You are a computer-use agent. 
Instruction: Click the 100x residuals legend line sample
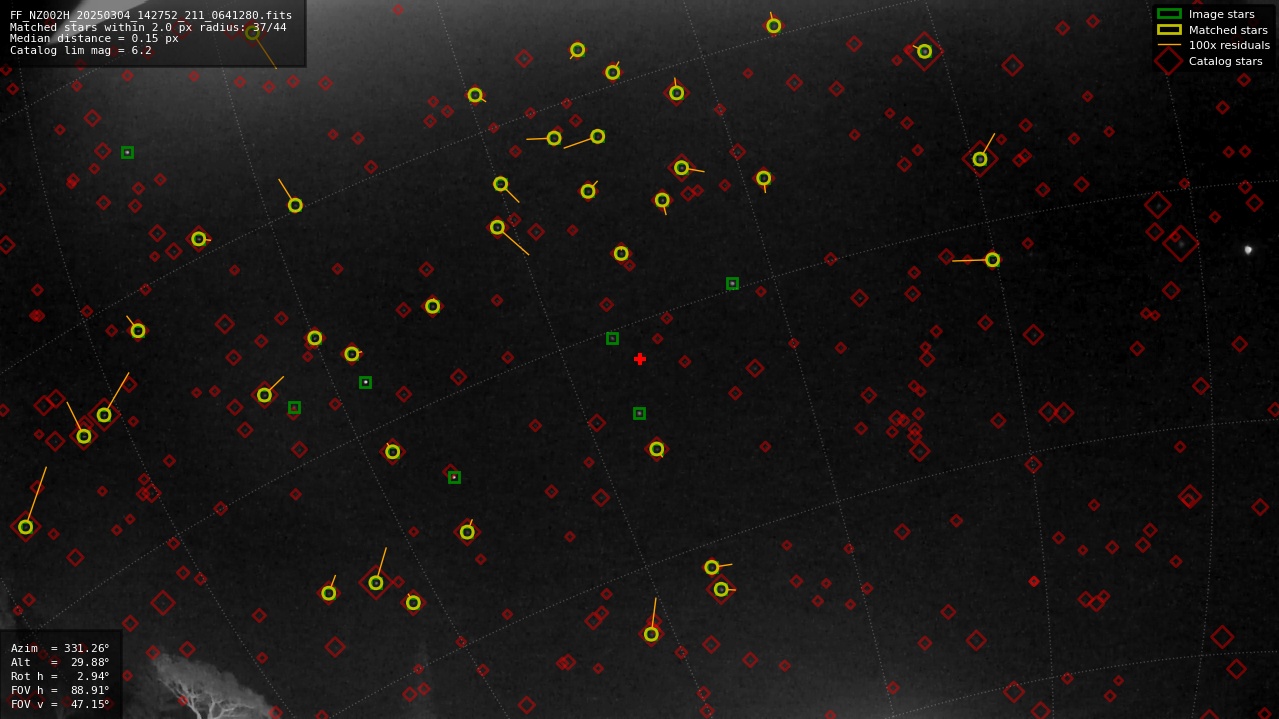pyautogui.click(x=1169, y=45)
